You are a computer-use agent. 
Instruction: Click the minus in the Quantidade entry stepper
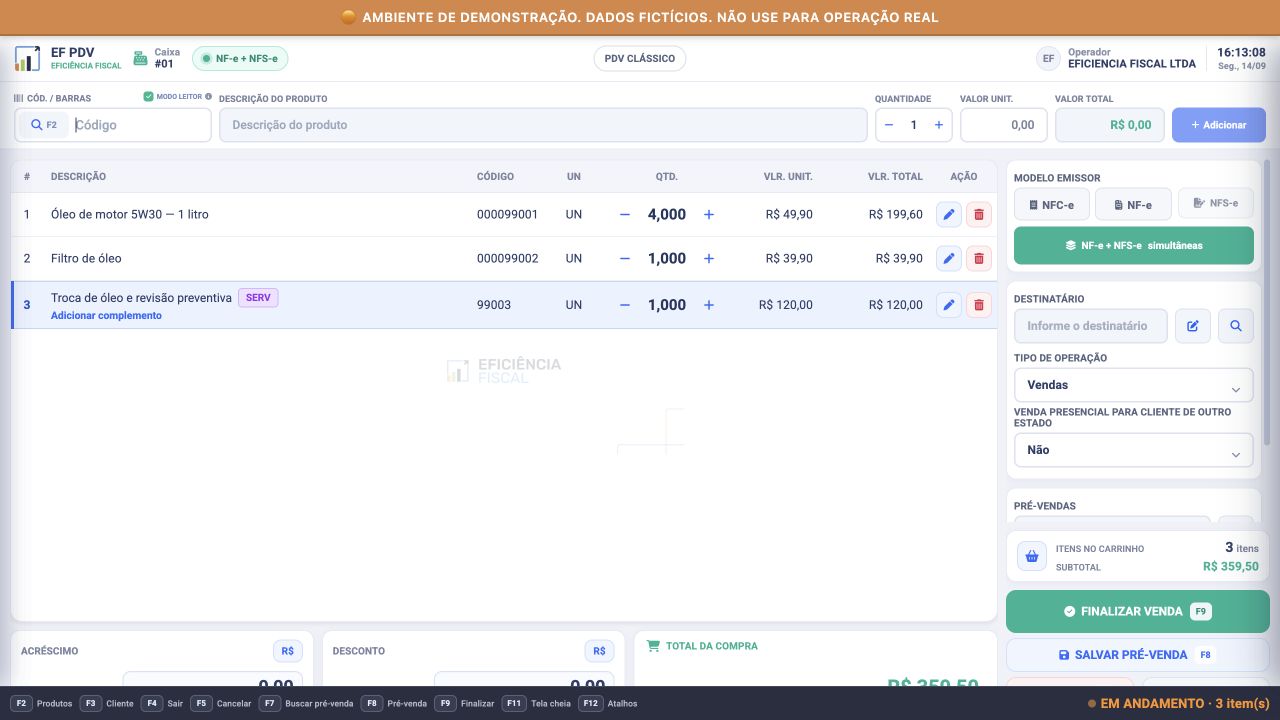click(x=889, y=125)
